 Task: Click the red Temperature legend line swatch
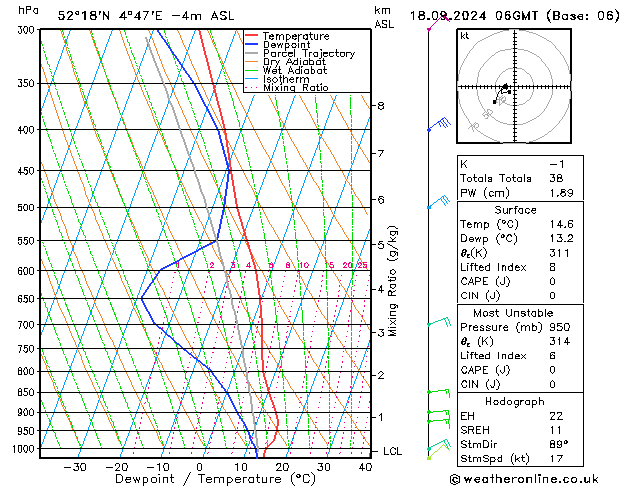pos(252,35)
